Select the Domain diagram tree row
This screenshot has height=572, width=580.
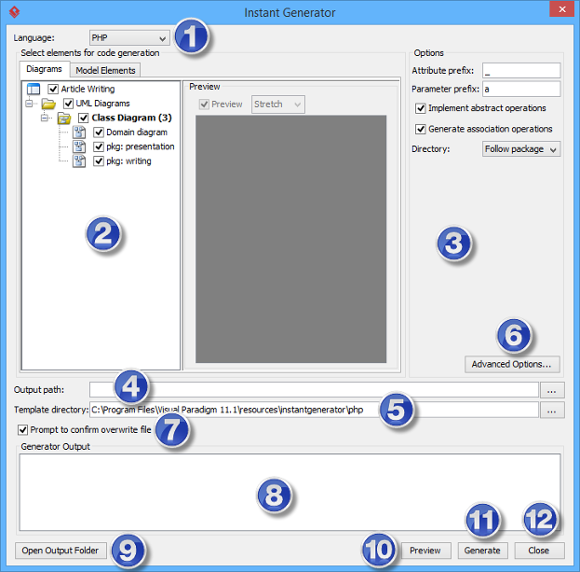[137, 132]
